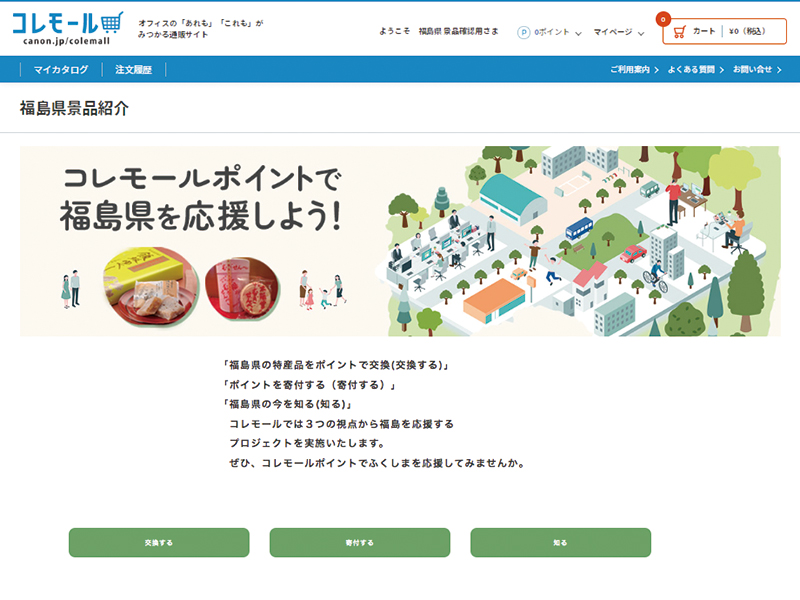Open the よくある質問 link
This screenshot has width=800, height=600.
tap(695, 70)
